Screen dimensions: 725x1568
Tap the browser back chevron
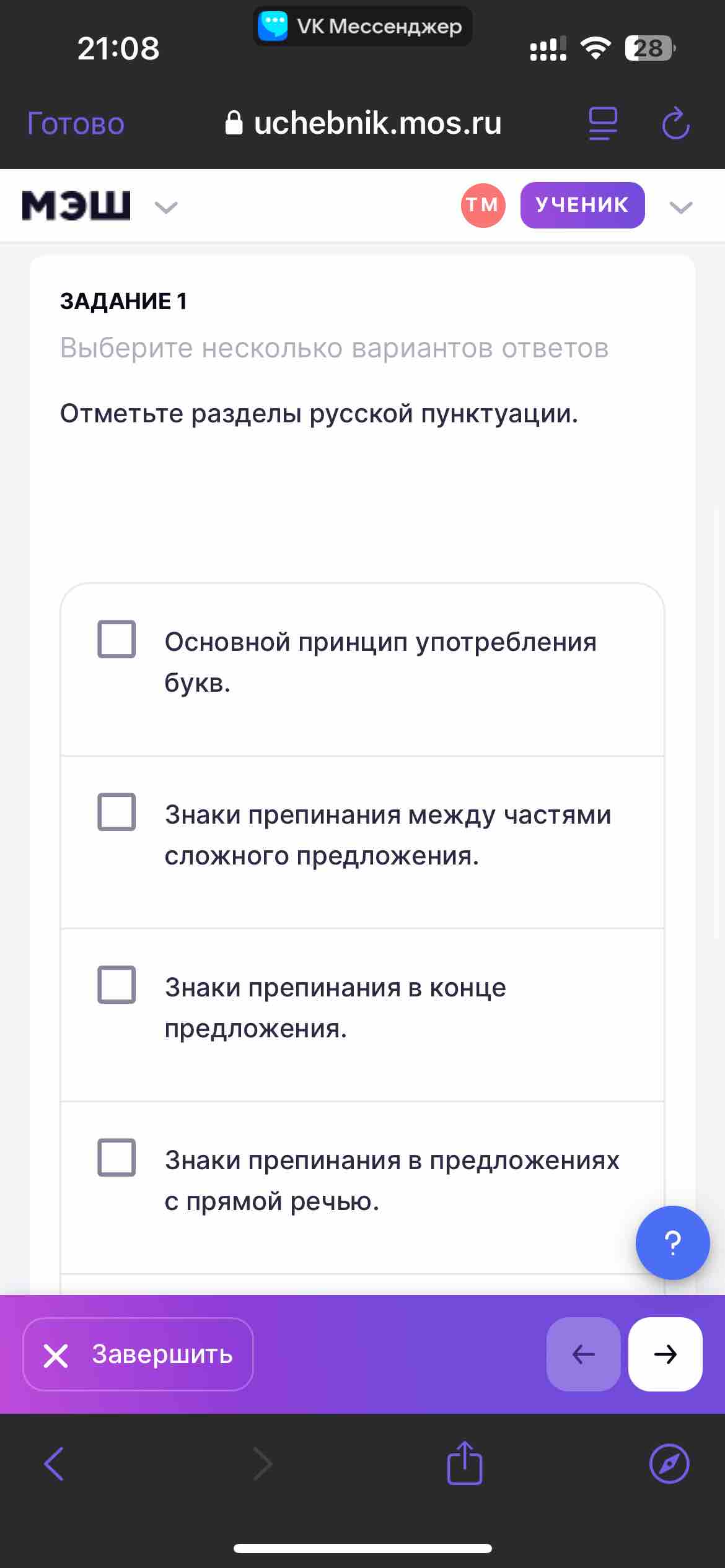coord(55,1463)
